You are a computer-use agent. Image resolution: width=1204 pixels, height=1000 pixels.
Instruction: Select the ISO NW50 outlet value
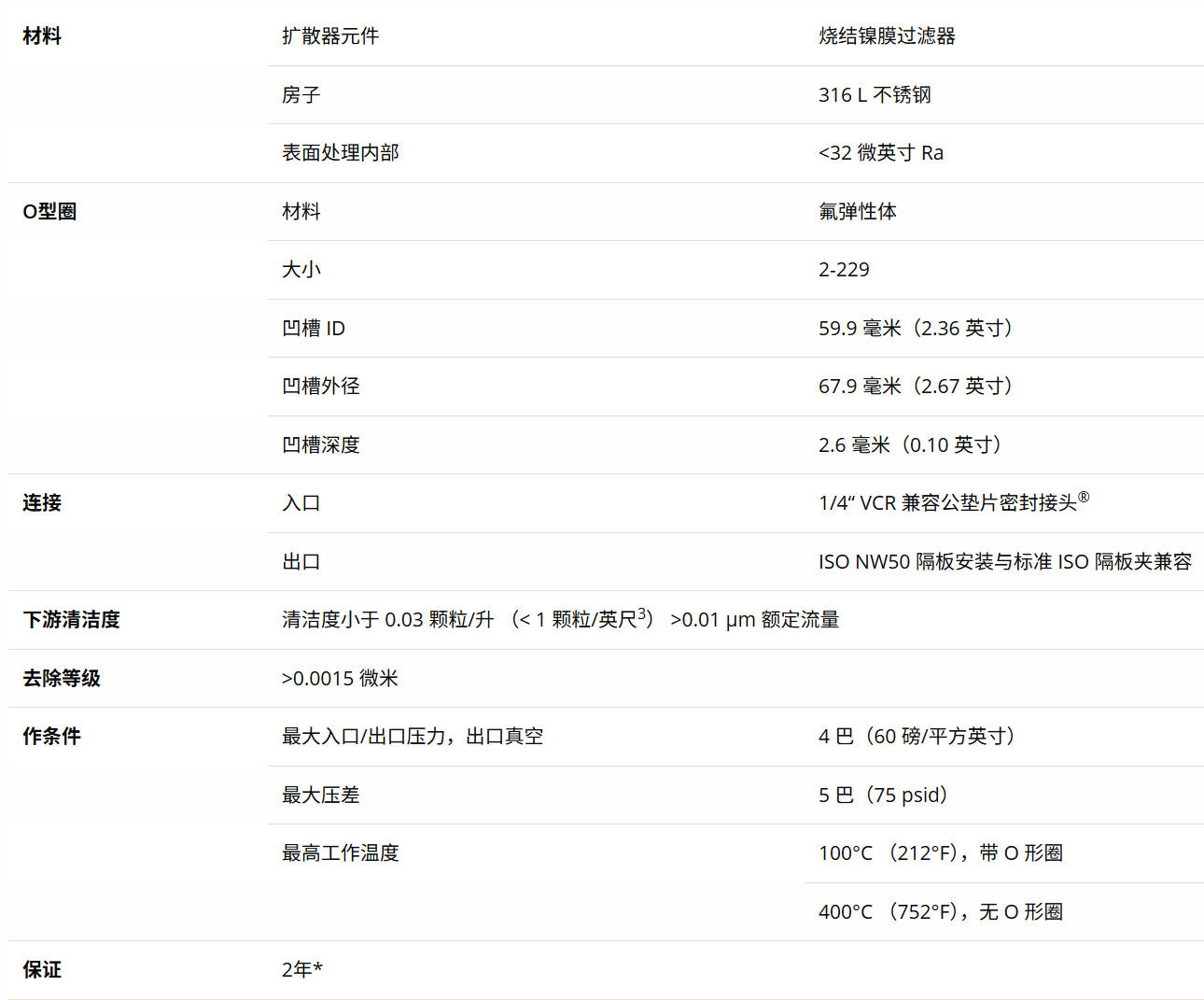click(x=1004, y=562)
